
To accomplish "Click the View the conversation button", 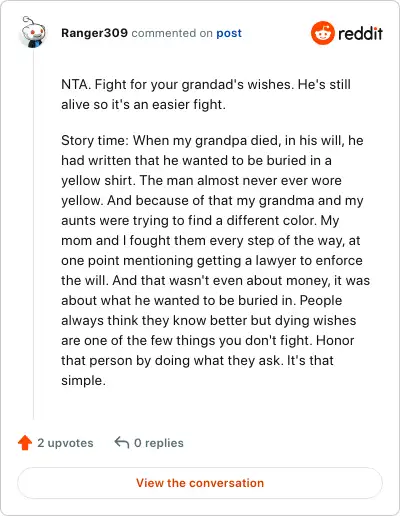I will click(200, 483).
